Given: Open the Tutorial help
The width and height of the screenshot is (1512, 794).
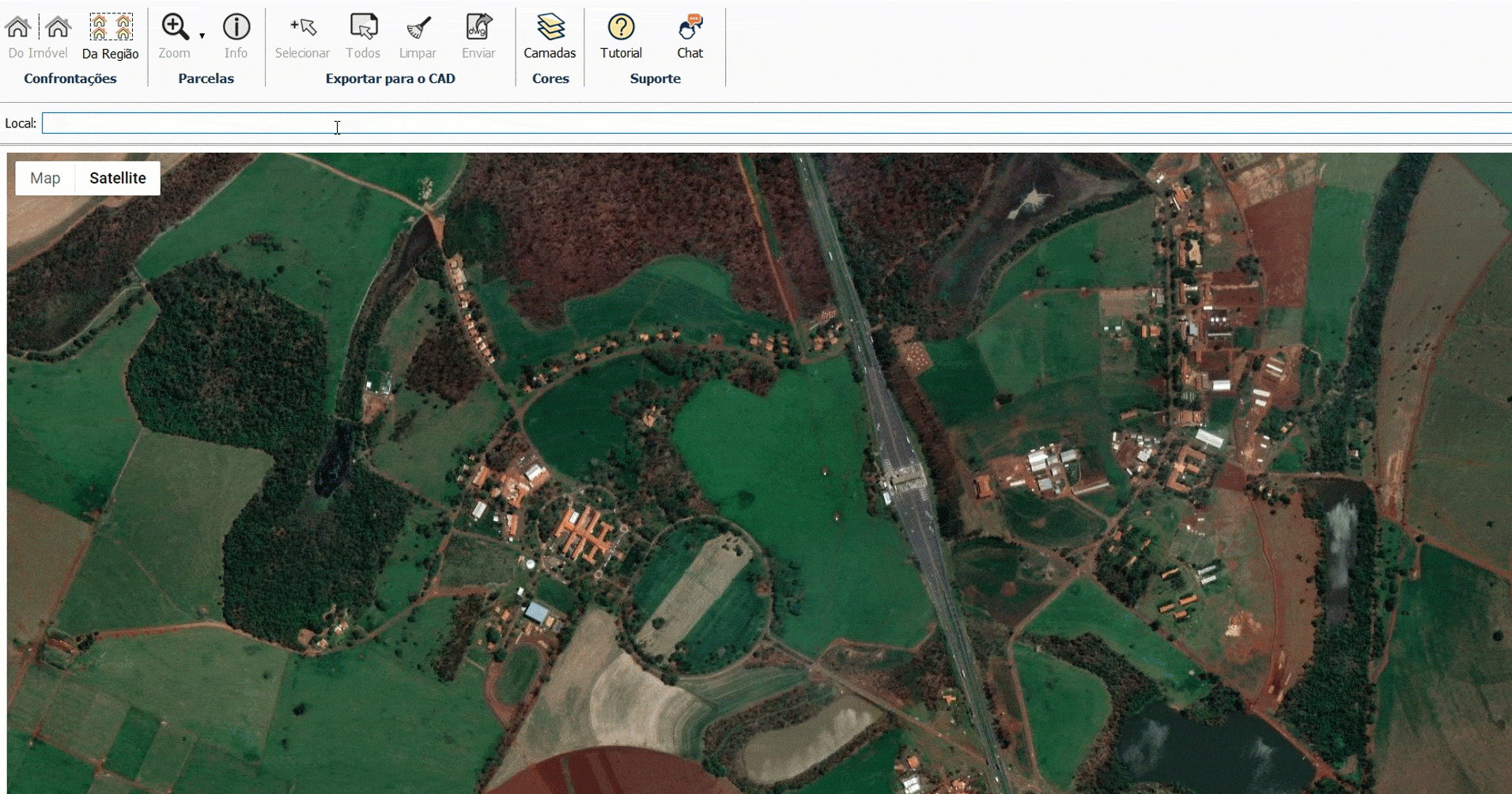Looking at the screenshot, I should (x=621, y=36).
